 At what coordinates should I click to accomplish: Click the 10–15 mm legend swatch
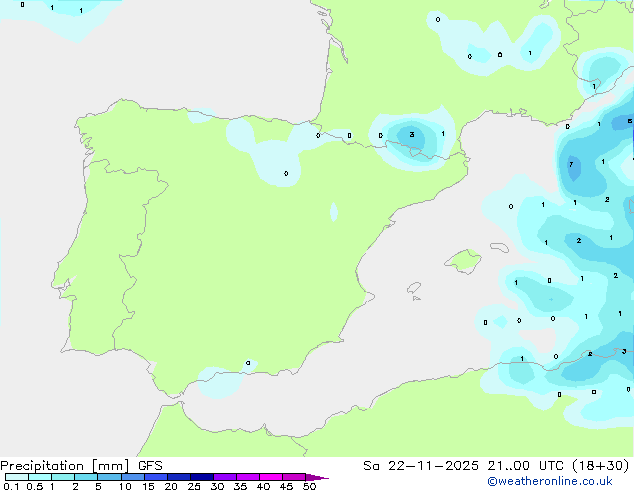tap(133, 477)
